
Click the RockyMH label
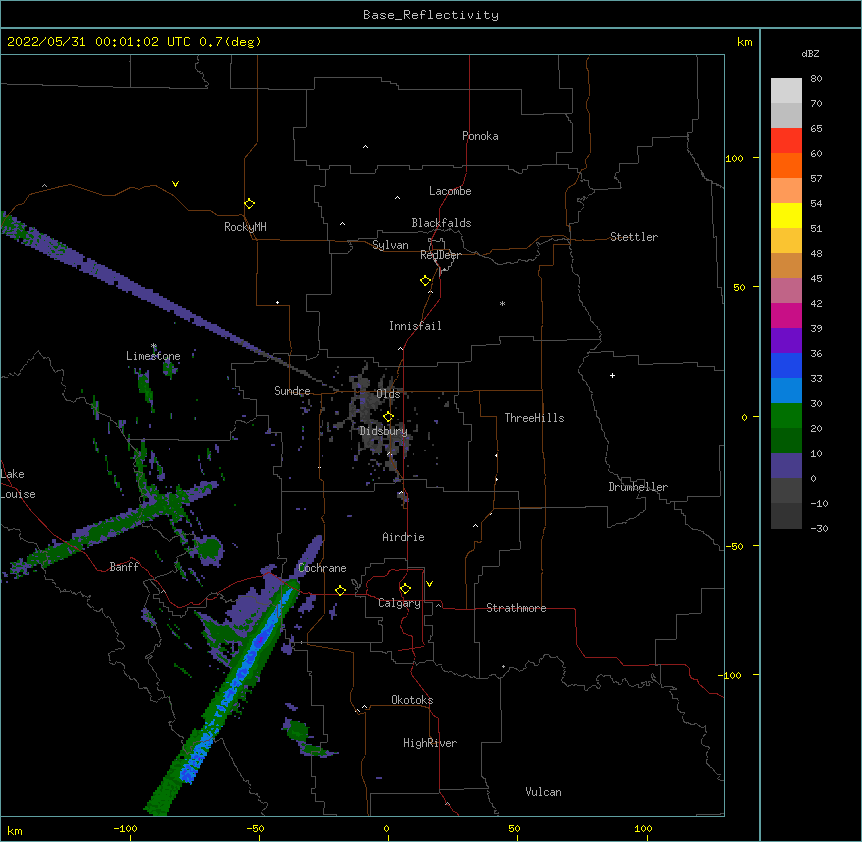coord(245,227)
